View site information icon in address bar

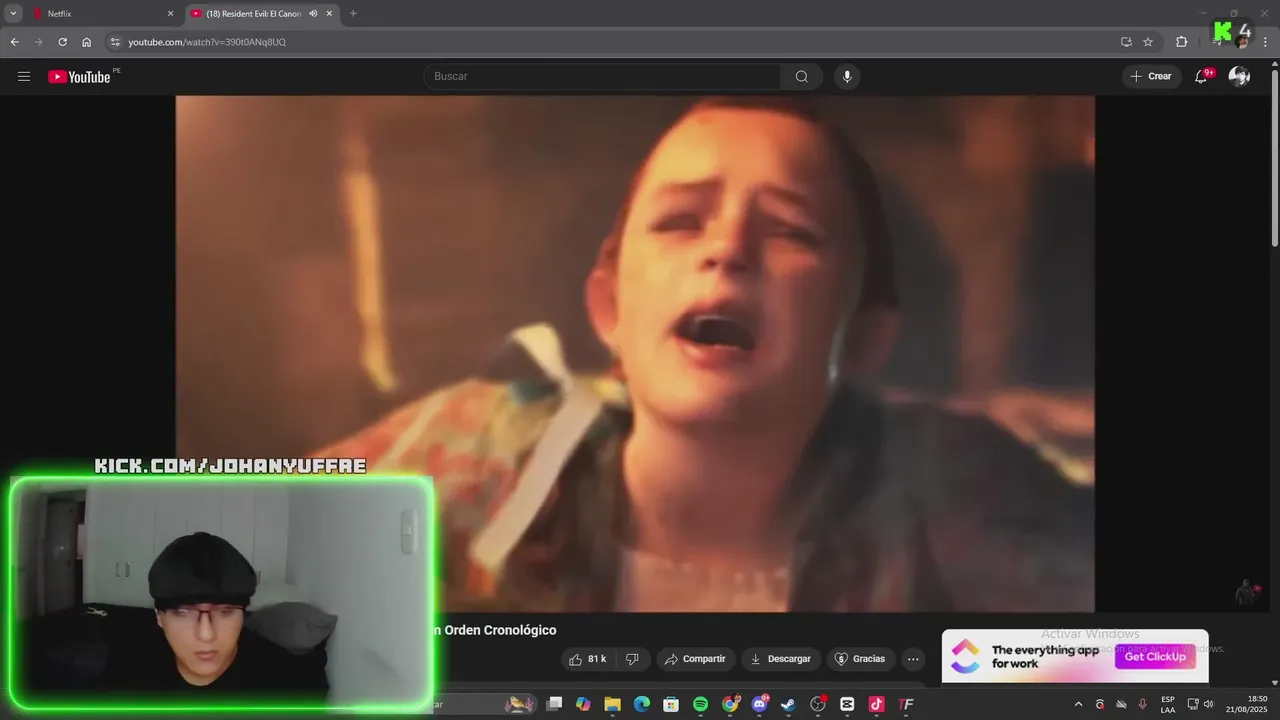pos(115,42)
